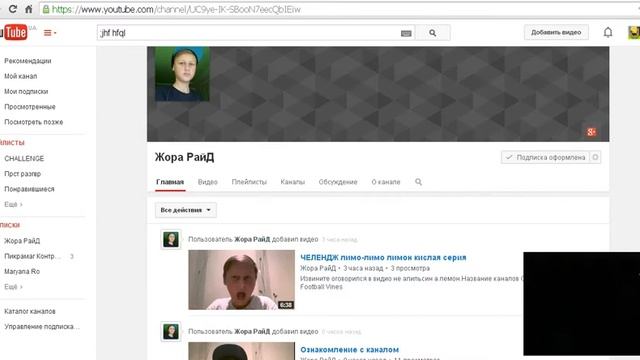
Task: Open the subscription settings gear icon
Action: coord(595,157)
